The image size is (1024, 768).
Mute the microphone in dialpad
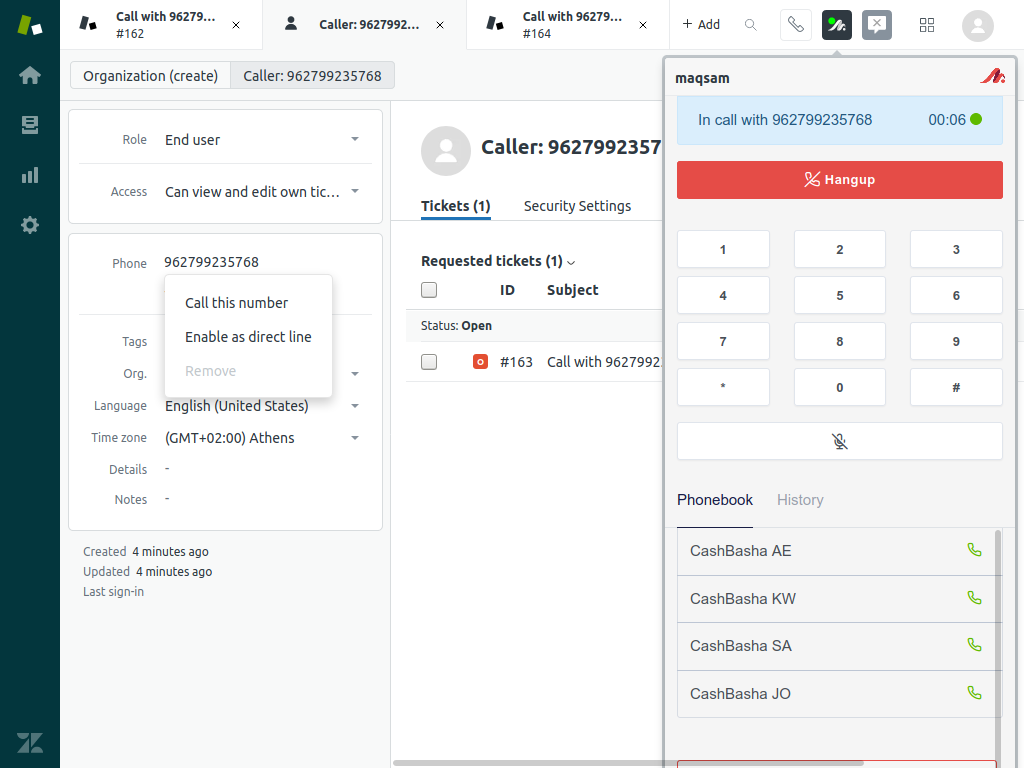coord(839,441)
